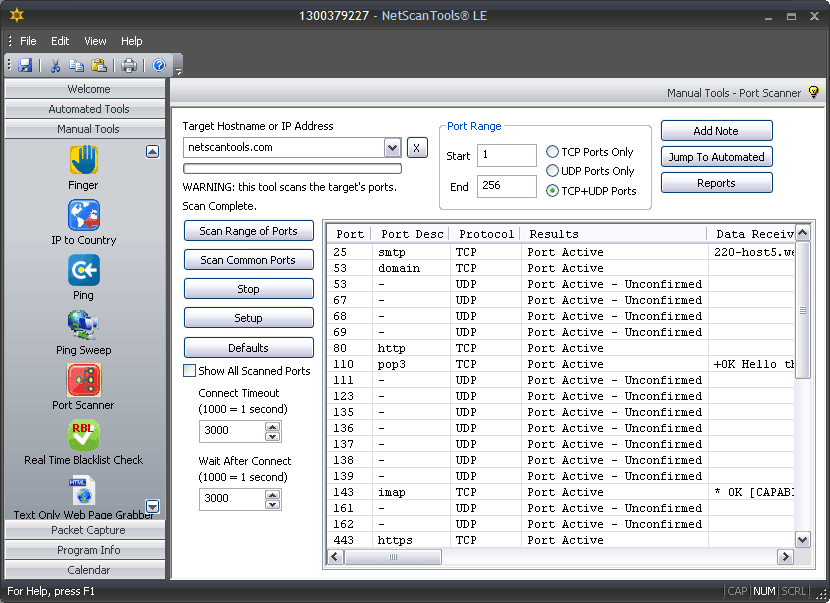Click the Defaults button
This screenshot has width=830, height=603.
pos(249,348)
